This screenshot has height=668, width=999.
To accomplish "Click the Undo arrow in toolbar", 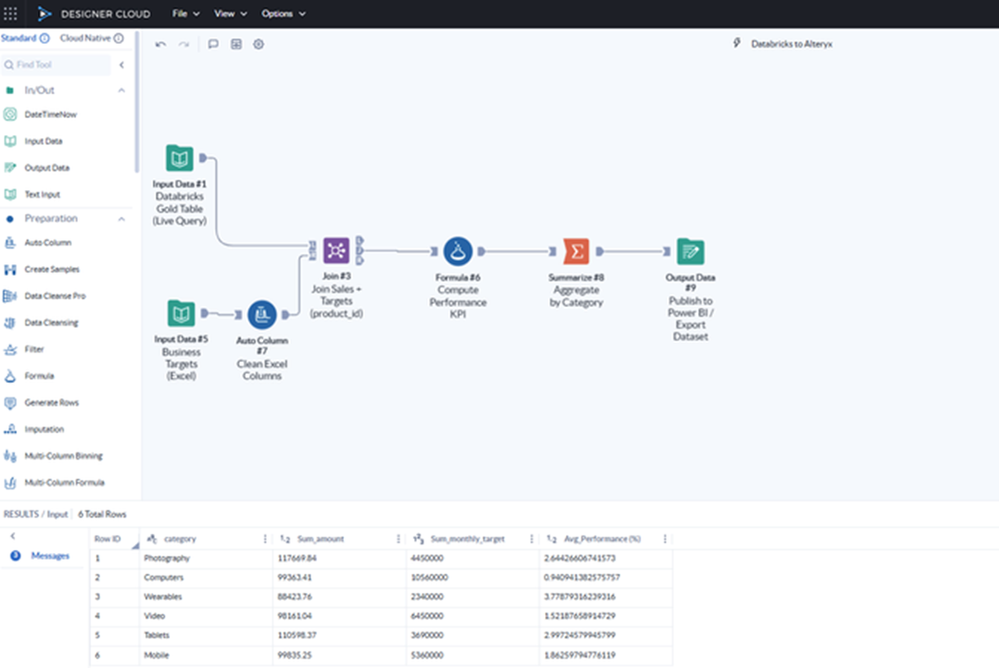I will [161, 44].
